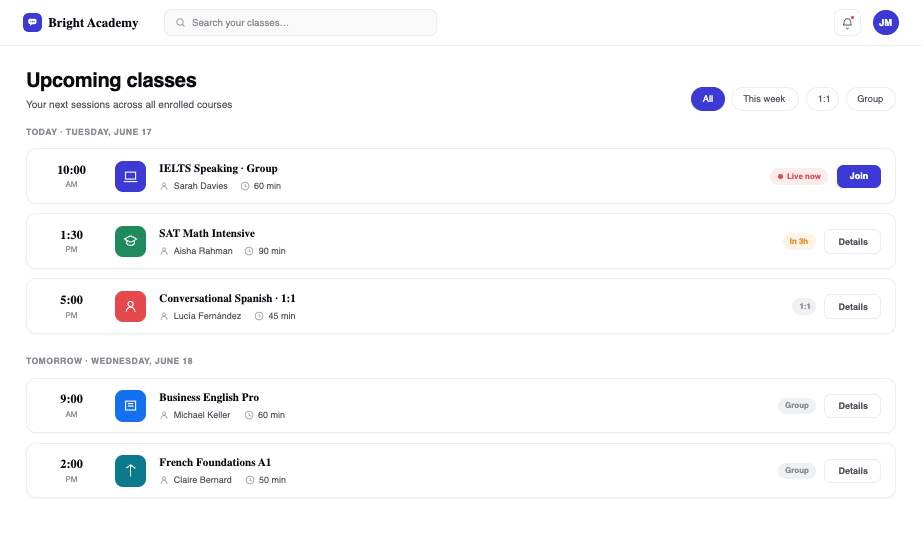Join the live IELTS Speaking class
924x540 pixels.
click(x=859, y=176)
